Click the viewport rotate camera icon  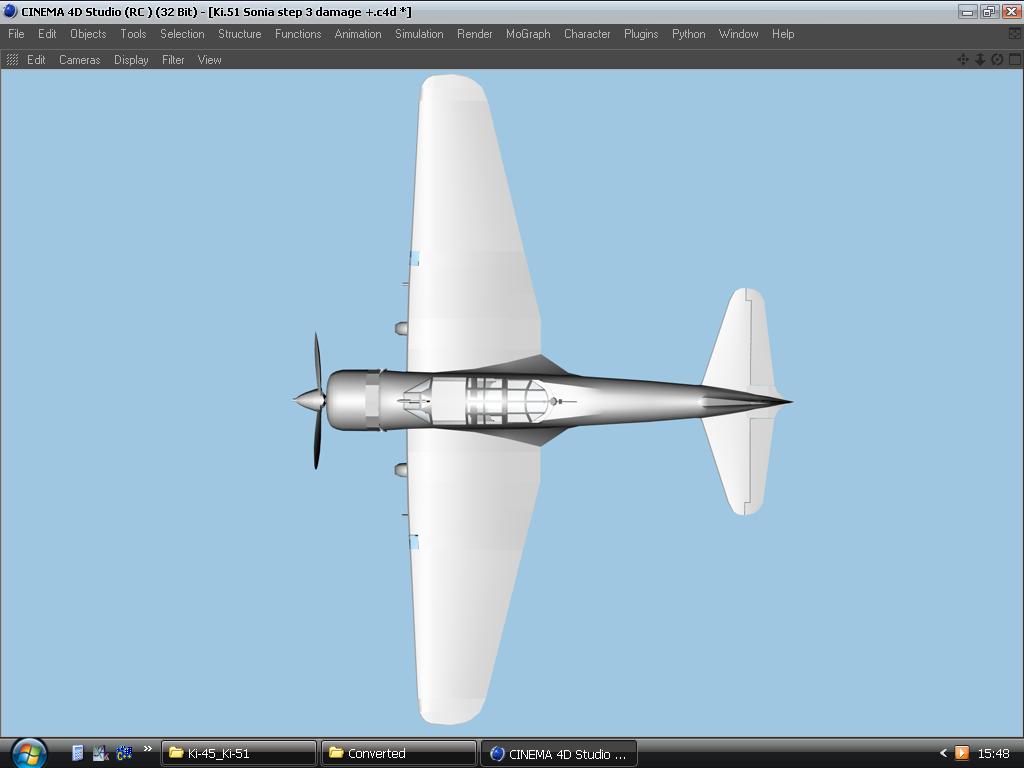coord(997,60)
